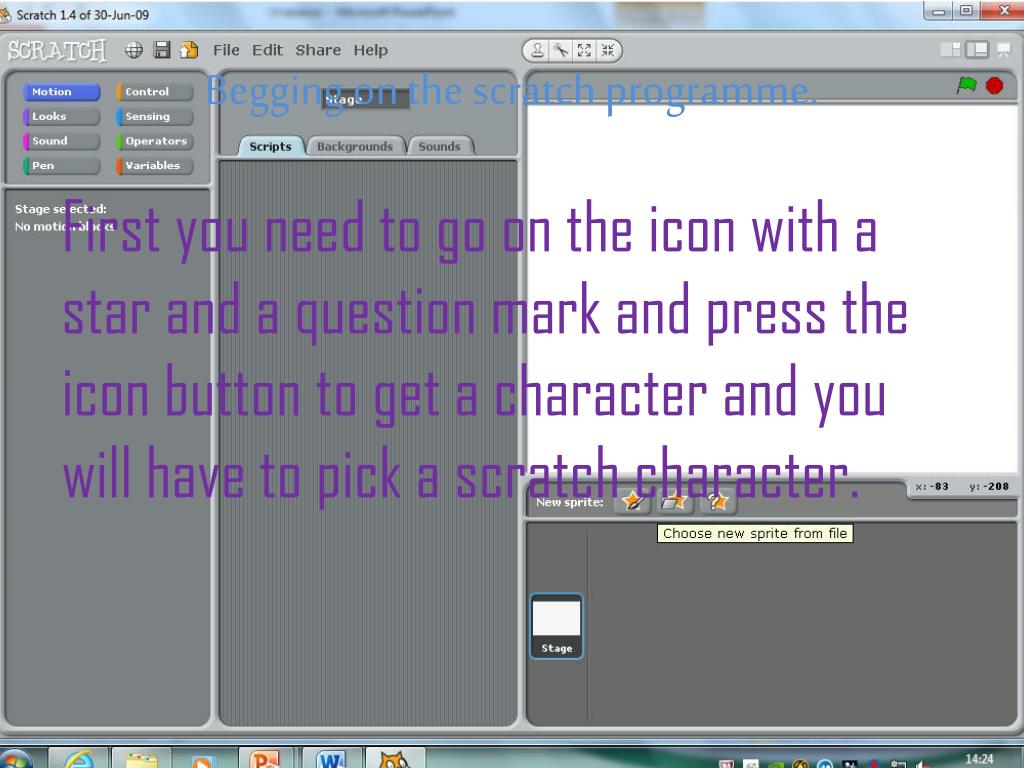Select the Sensing block category

pyautogui.click(x=154, y=116)
